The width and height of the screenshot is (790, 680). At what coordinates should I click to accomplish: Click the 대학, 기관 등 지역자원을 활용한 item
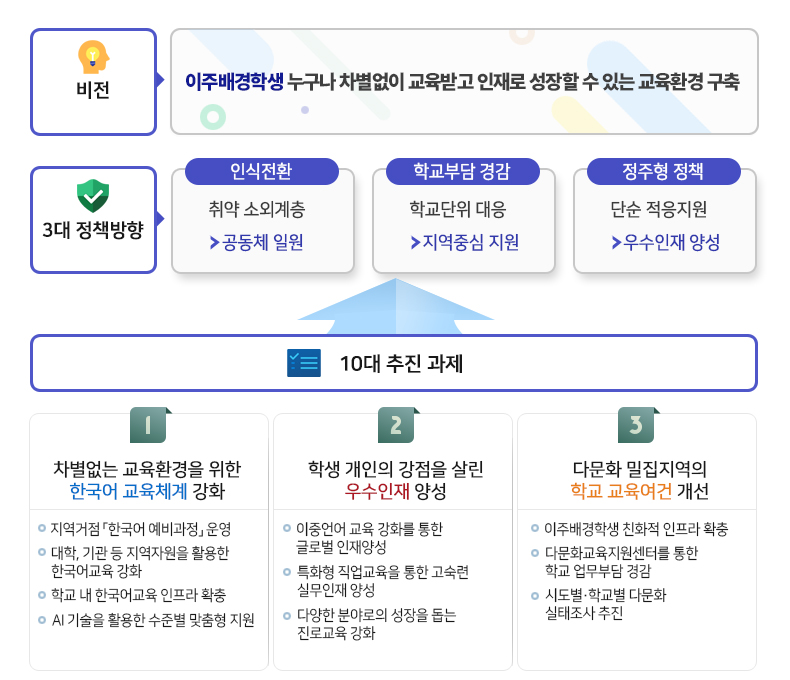click(x=140, y=562)
